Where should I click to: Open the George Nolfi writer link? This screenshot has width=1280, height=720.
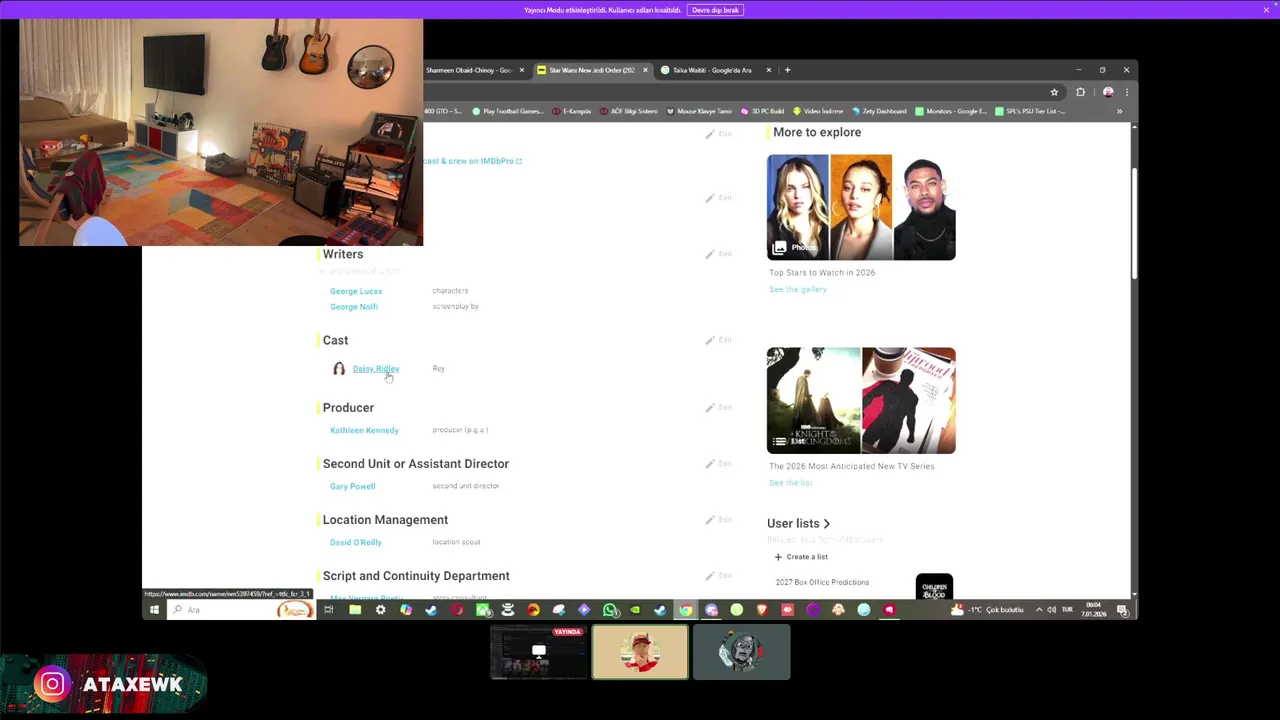pos(354,307)
